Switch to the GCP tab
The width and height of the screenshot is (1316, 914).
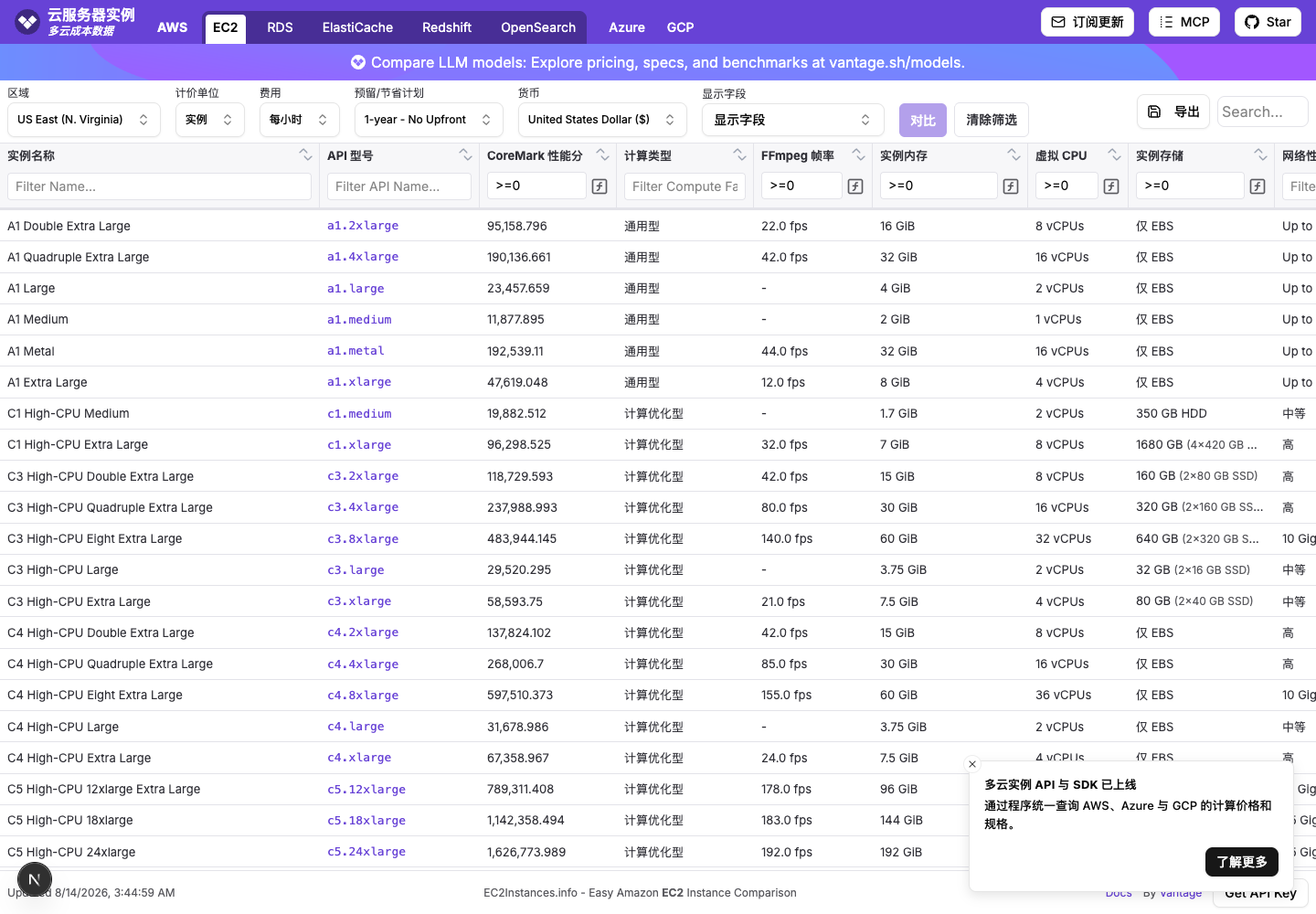pos(680,27)
